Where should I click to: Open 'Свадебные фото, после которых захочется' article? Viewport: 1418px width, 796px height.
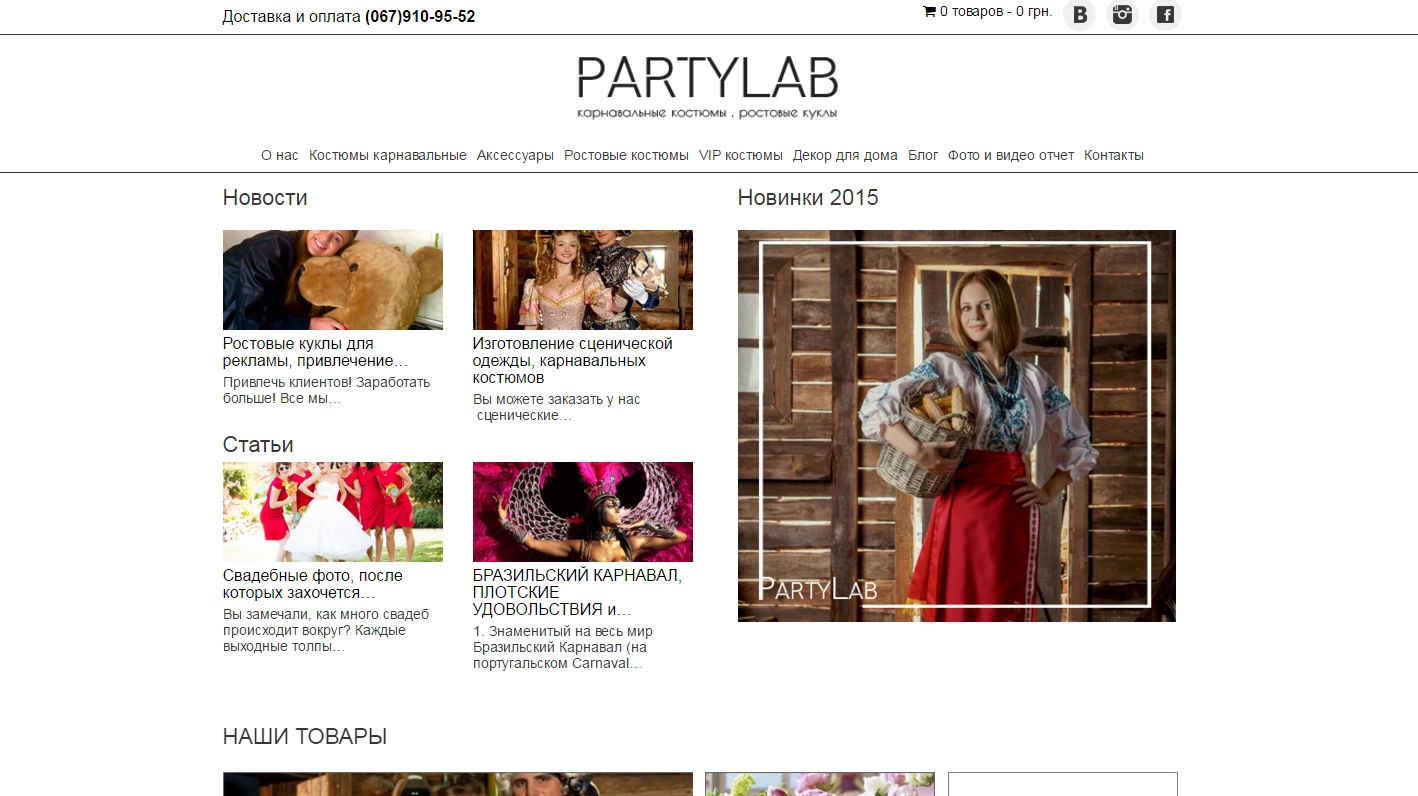point(313,584)
